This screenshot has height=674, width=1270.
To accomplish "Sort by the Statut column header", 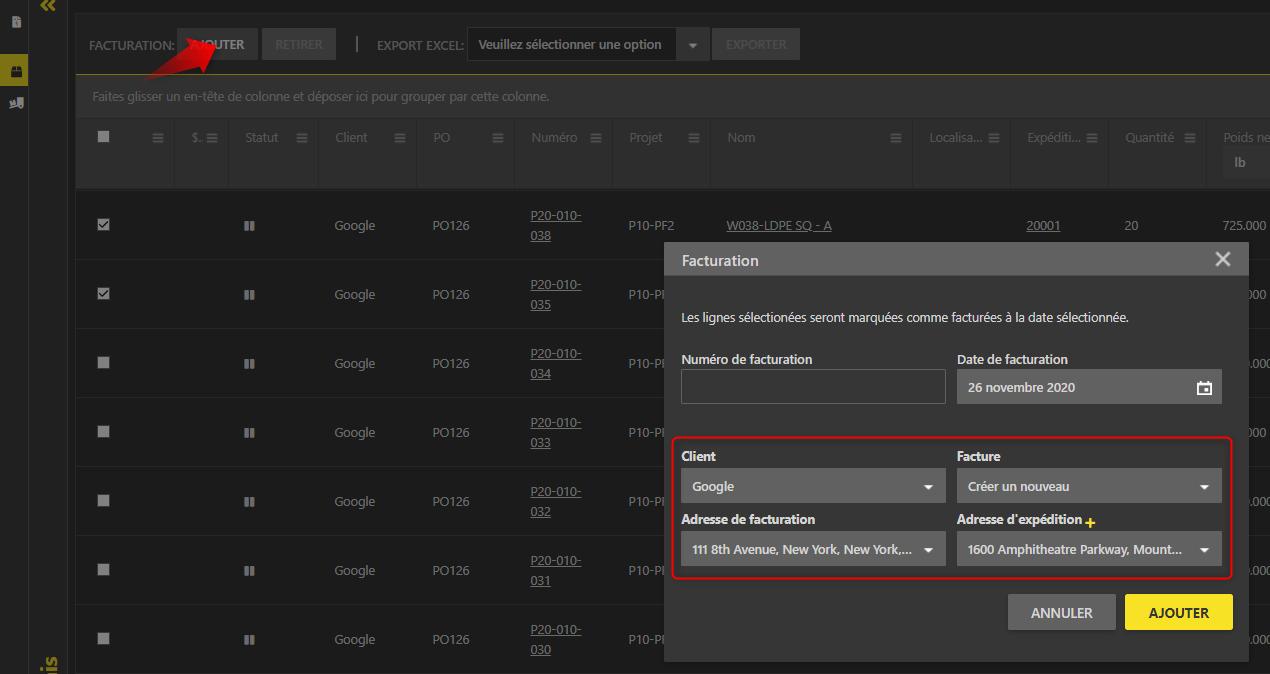I will pos(262,138).
